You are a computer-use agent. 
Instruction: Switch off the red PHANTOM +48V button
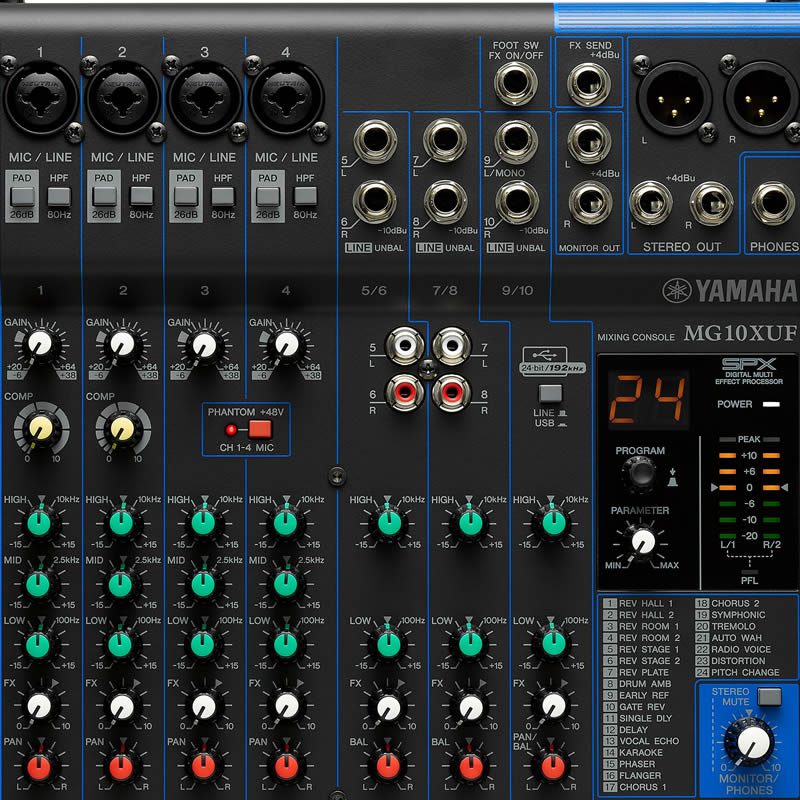click(260, 429)
